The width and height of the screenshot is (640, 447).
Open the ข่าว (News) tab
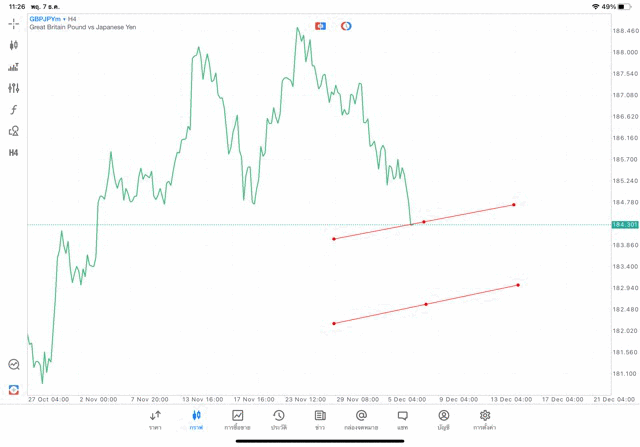320,419
